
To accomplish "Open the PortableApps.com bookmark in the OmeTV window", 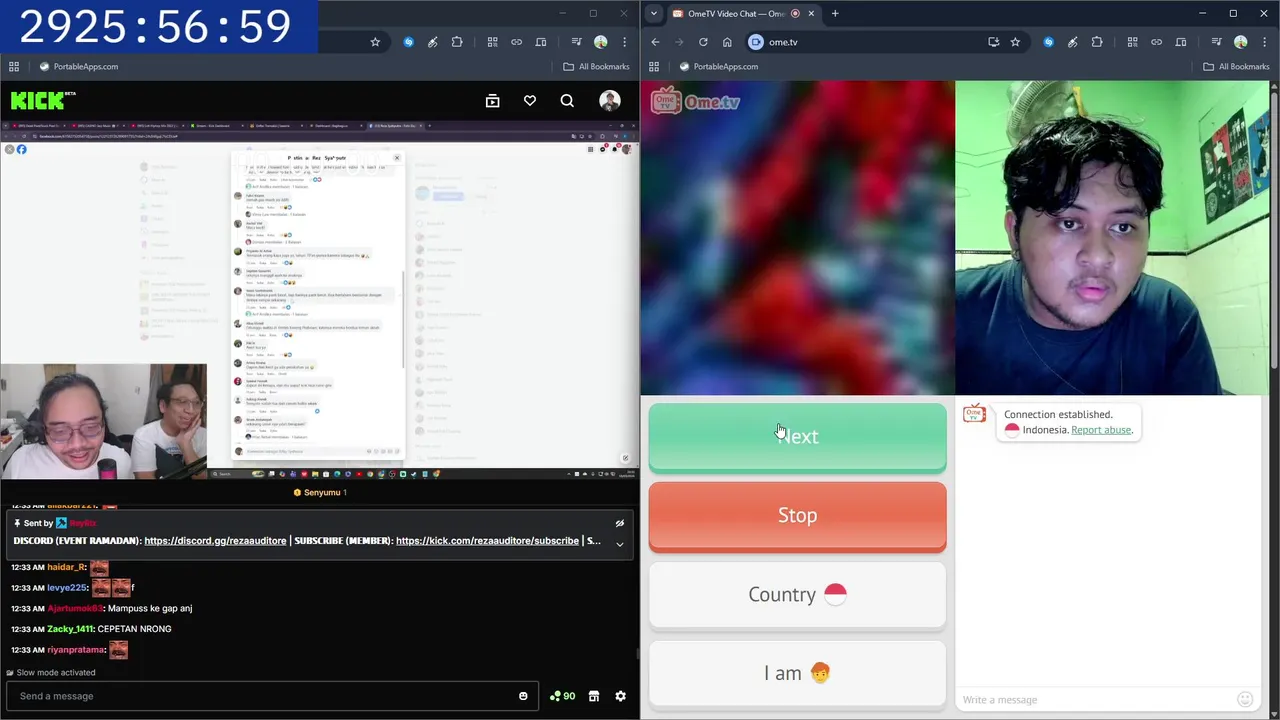I will coord(718,66).
